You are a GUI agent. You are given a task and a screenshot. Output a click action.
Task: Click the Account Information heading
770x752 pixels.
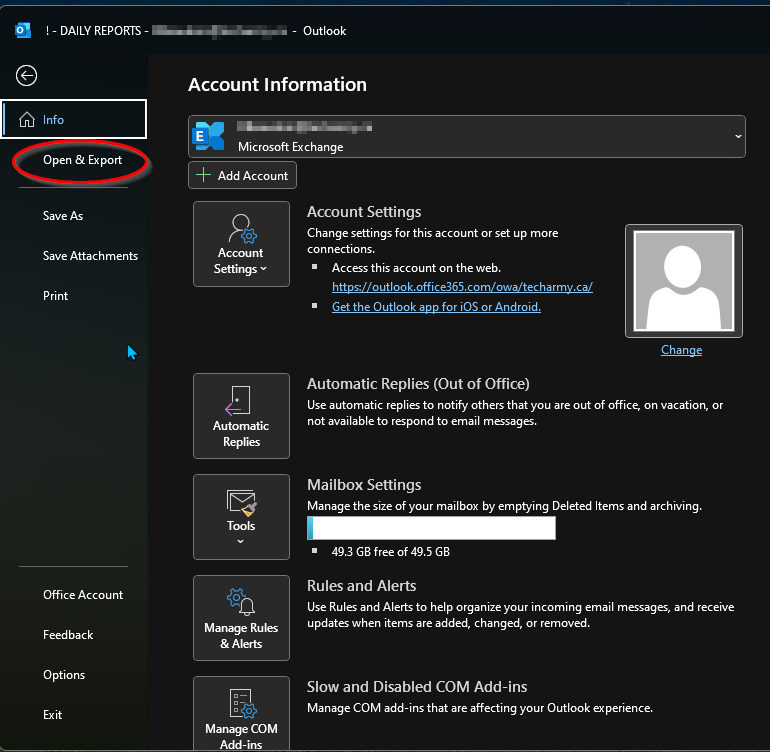[x=277, y=84]
